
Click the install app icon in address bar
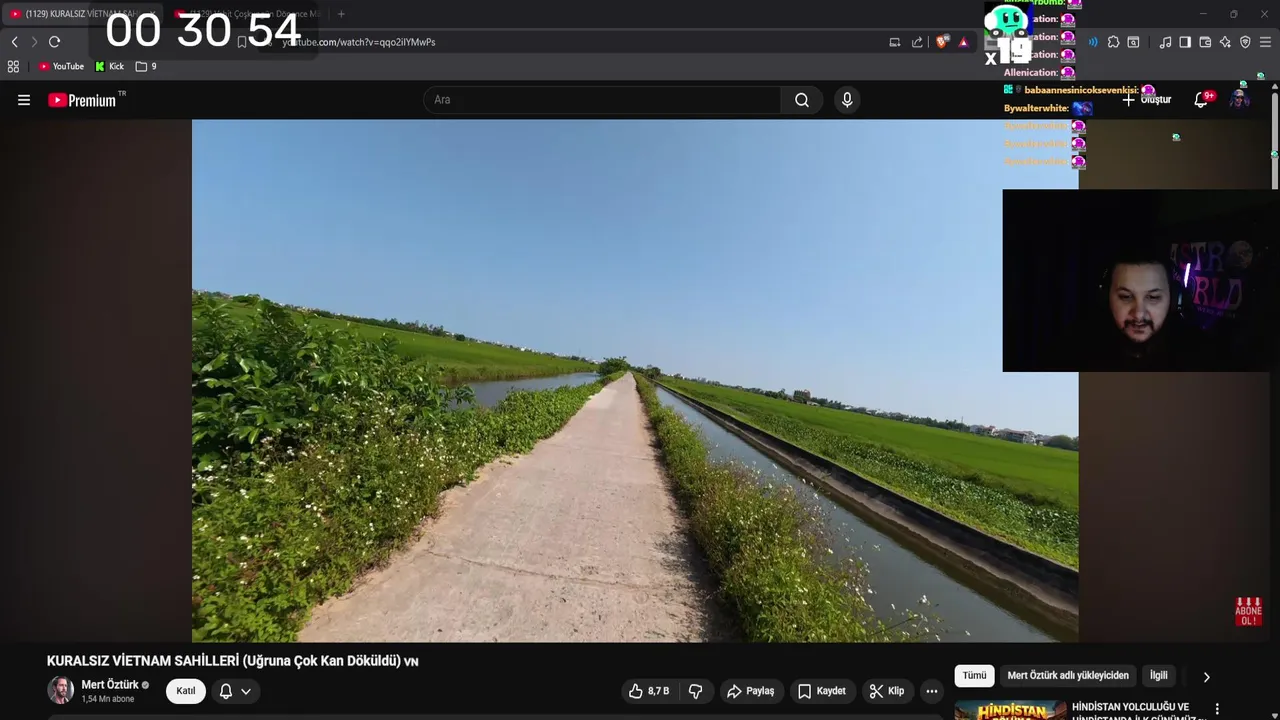pyautogui.click(x=895, y=42)
